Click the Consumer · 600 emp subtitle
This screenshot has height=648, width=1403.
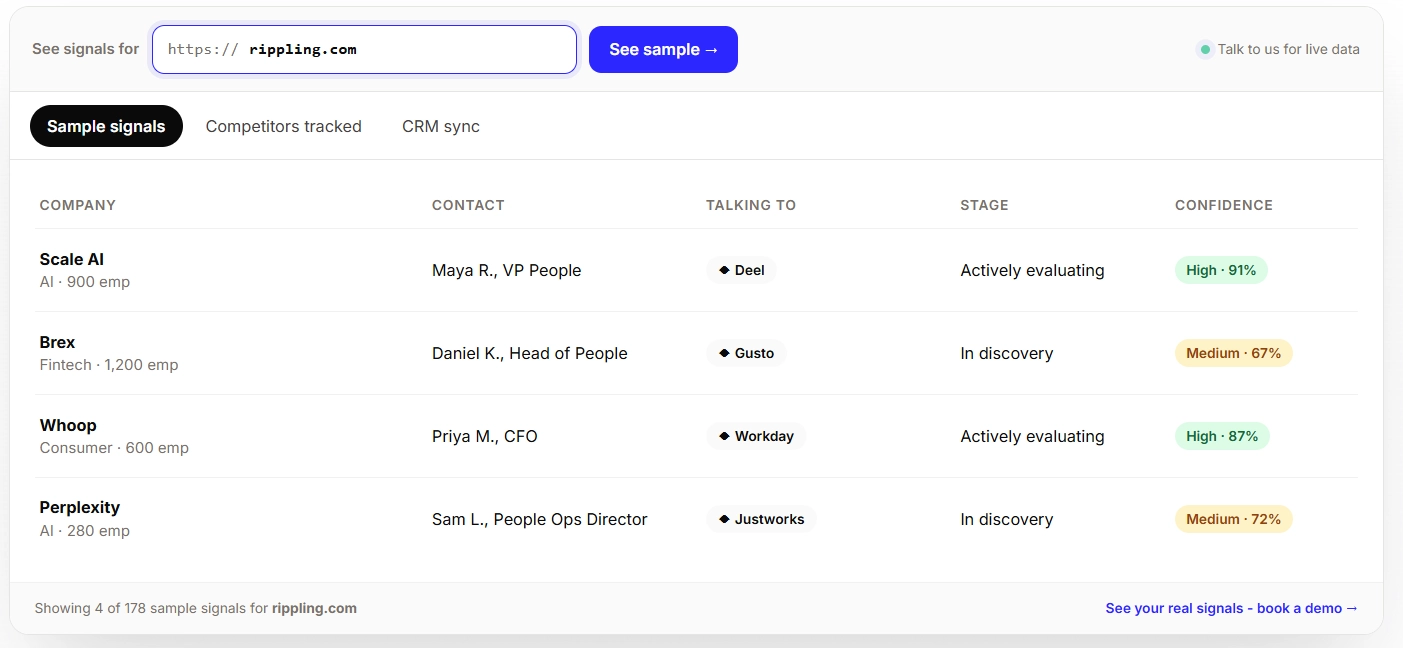coord(114,448)
